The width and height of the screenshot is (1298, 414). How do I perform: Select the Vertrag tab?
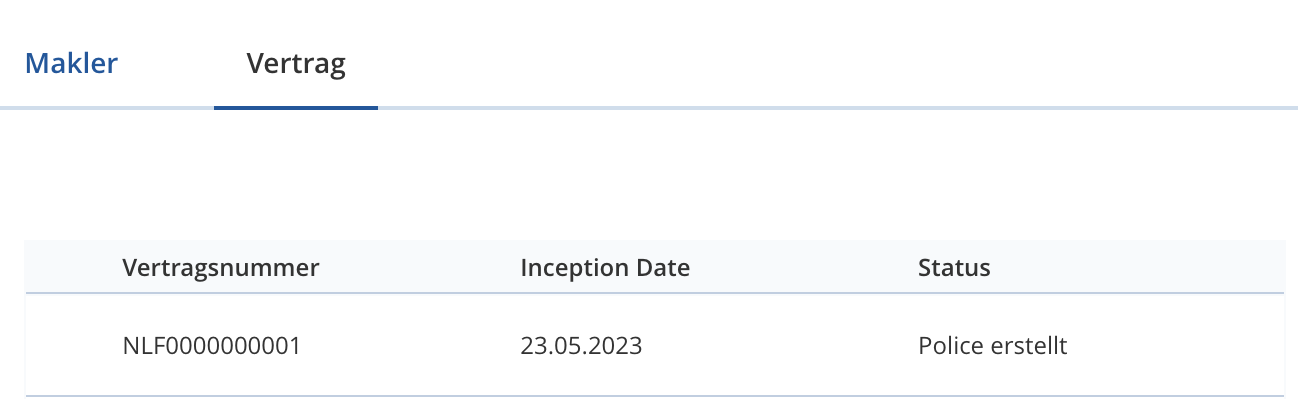coord(296,64)
